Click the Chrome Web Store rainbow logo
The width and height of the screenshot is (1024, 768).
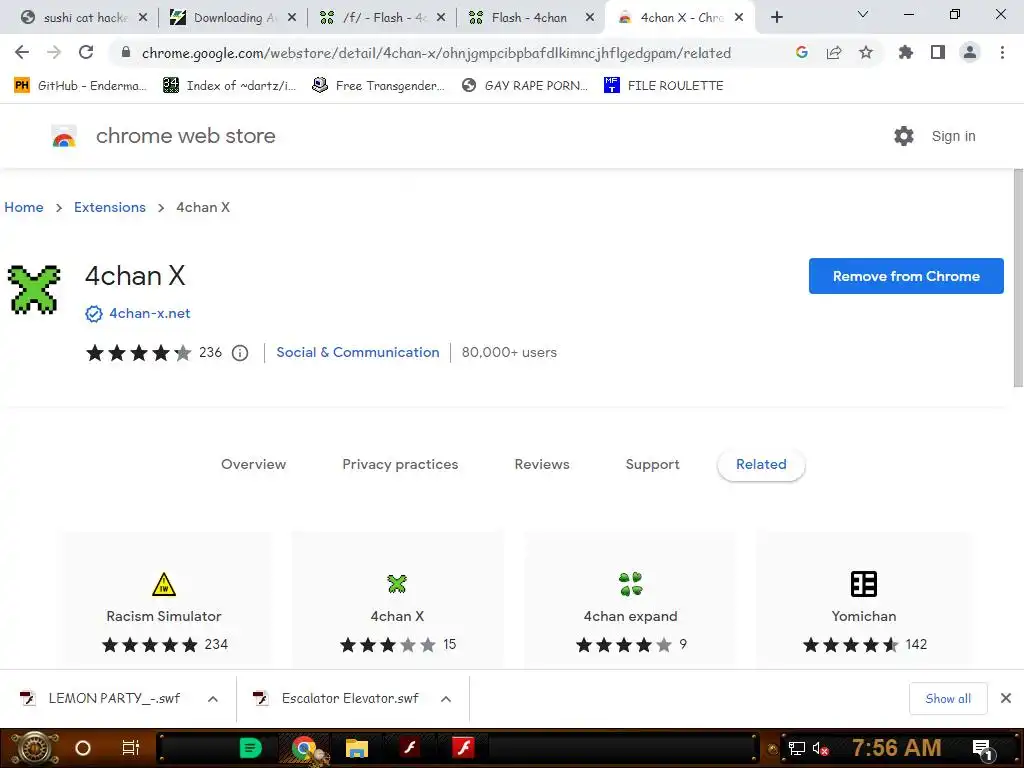click(64, 136)
